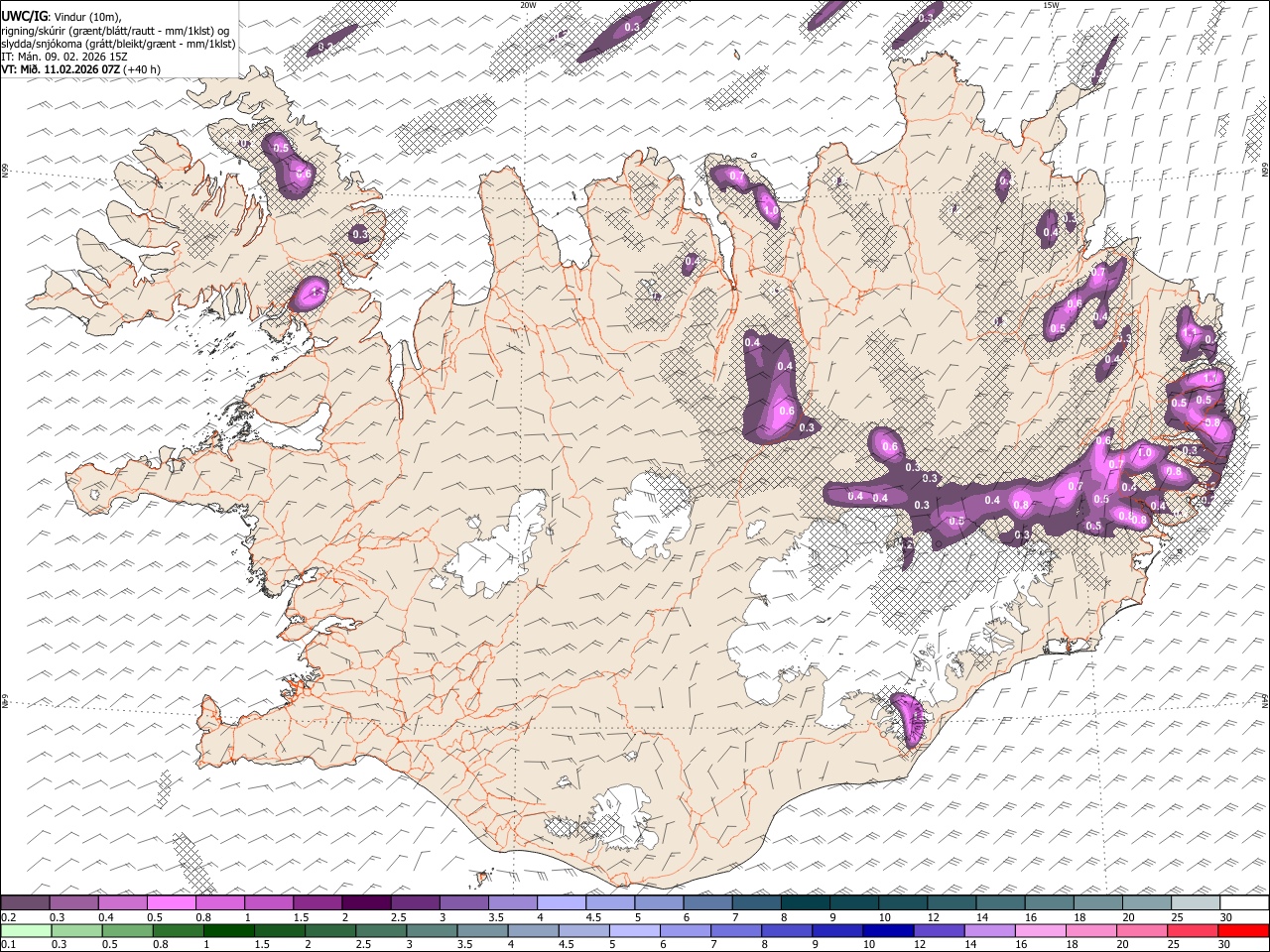Click the '0.3' label in the offshore patch near 20W
Viewport: 1270px width, 952px height.
(632, 27)
